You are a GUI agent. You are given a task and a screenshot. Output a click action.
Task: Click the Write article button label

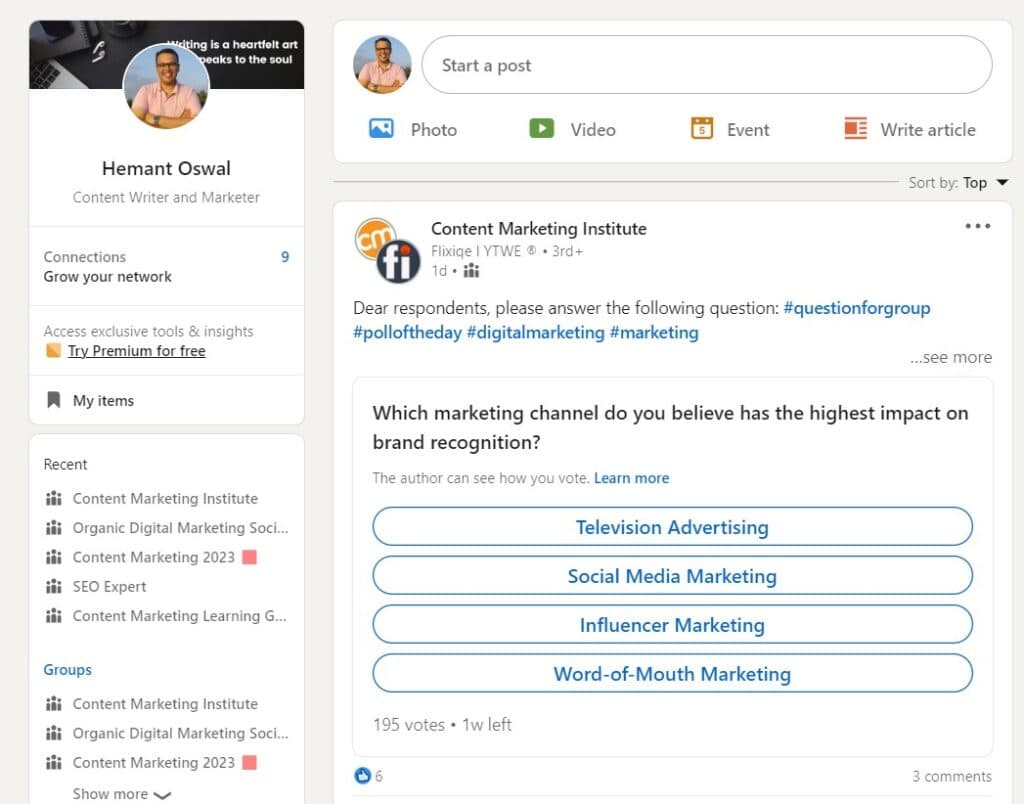point(928,129)
